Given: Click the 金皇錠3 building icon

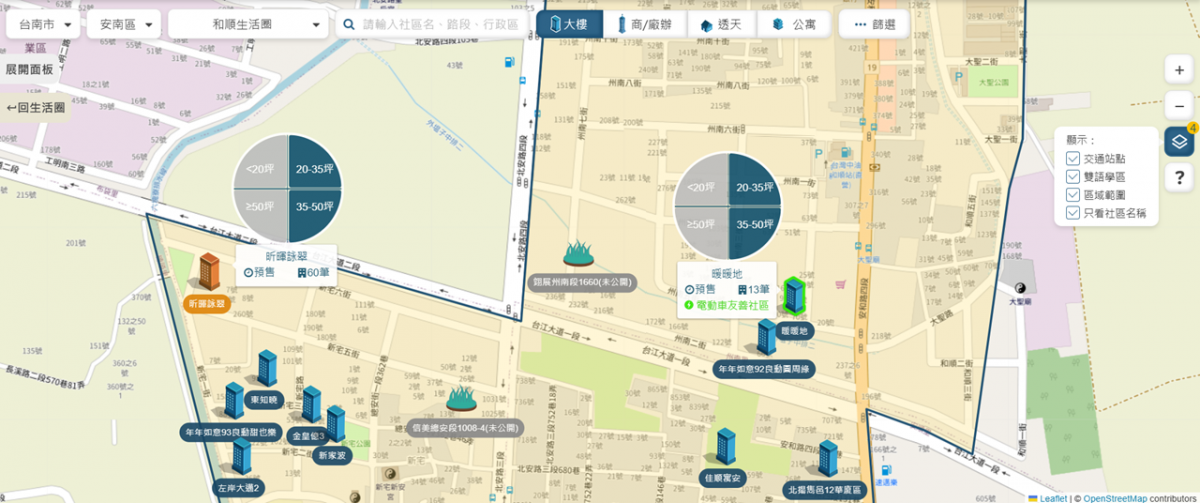Looking at the screenshot, I should tap(311, 404).
